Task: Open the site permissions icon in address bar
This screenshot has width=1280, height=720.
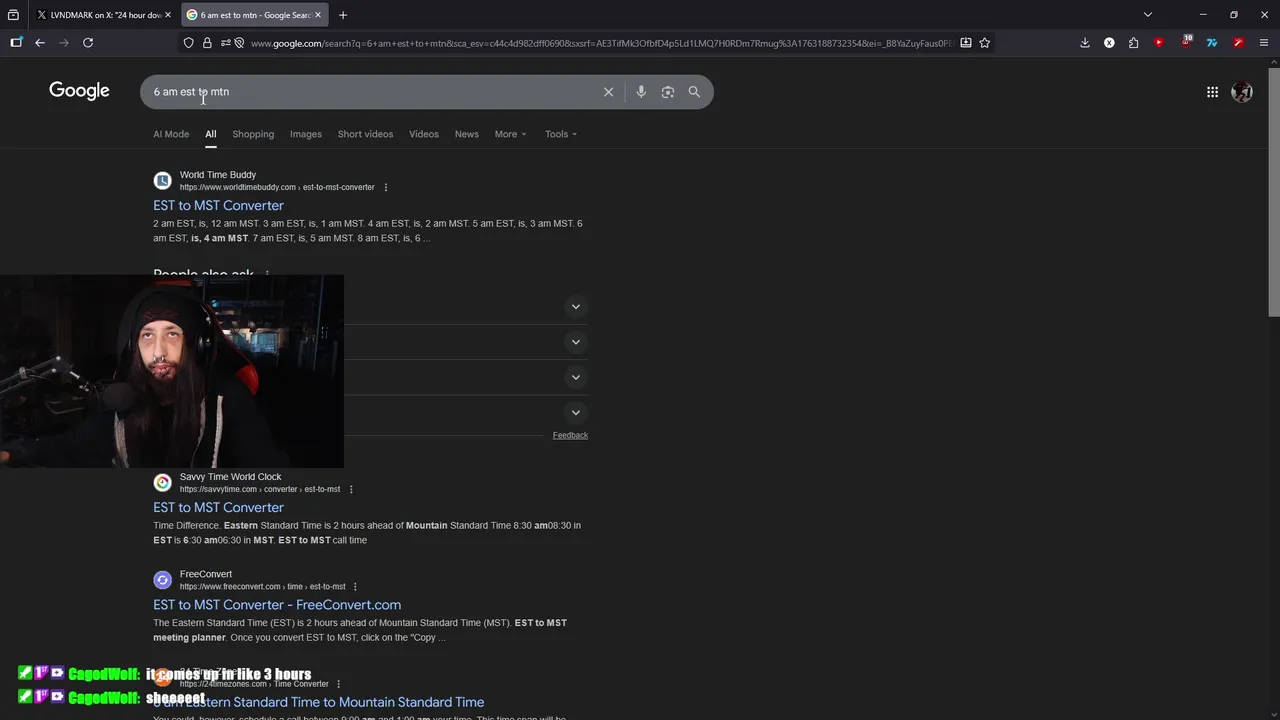Action: (226, 43)
